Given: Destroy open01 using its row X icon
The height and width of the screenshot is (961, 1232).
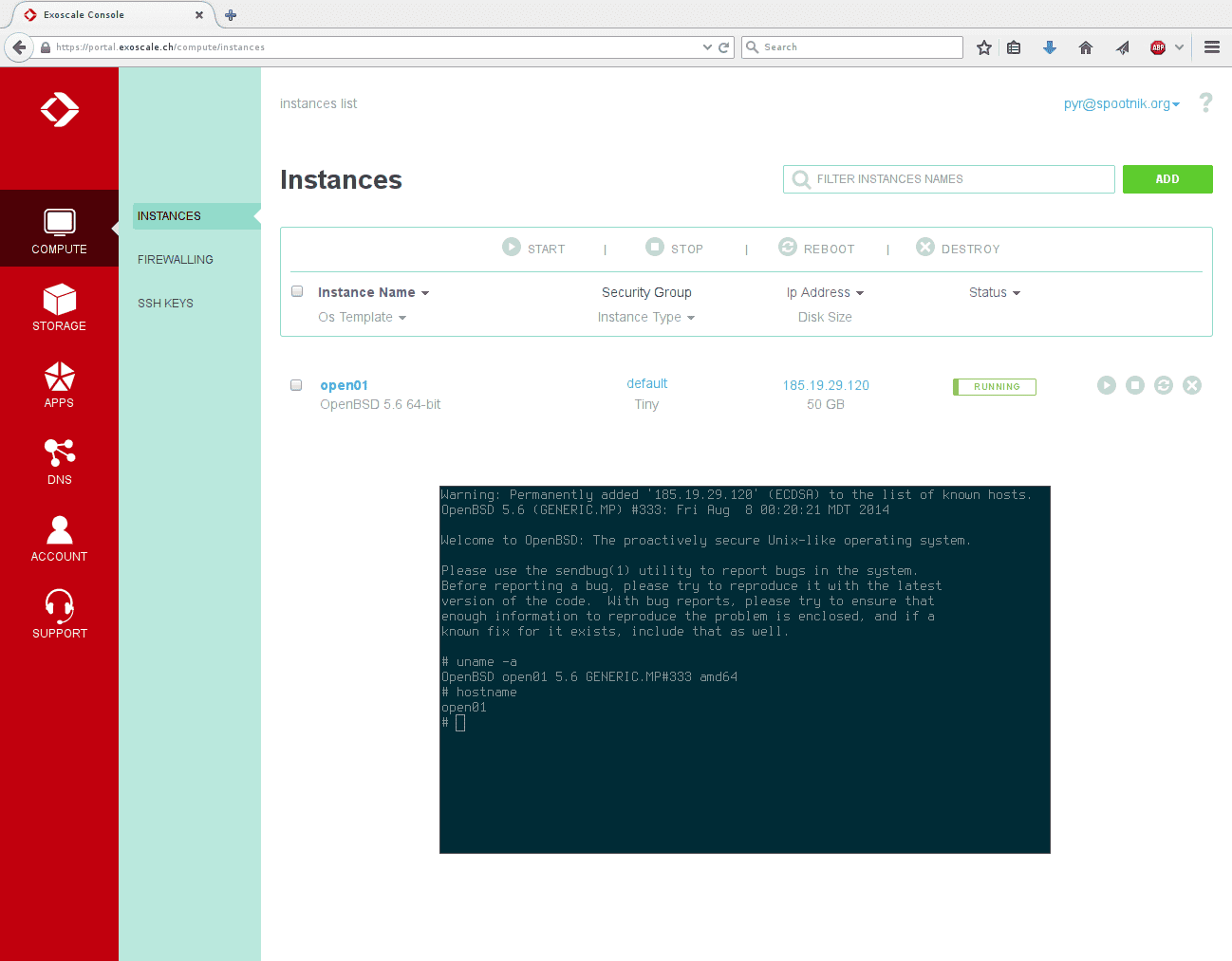Looking at the screenshot, I should click(x=1192, y=385).
